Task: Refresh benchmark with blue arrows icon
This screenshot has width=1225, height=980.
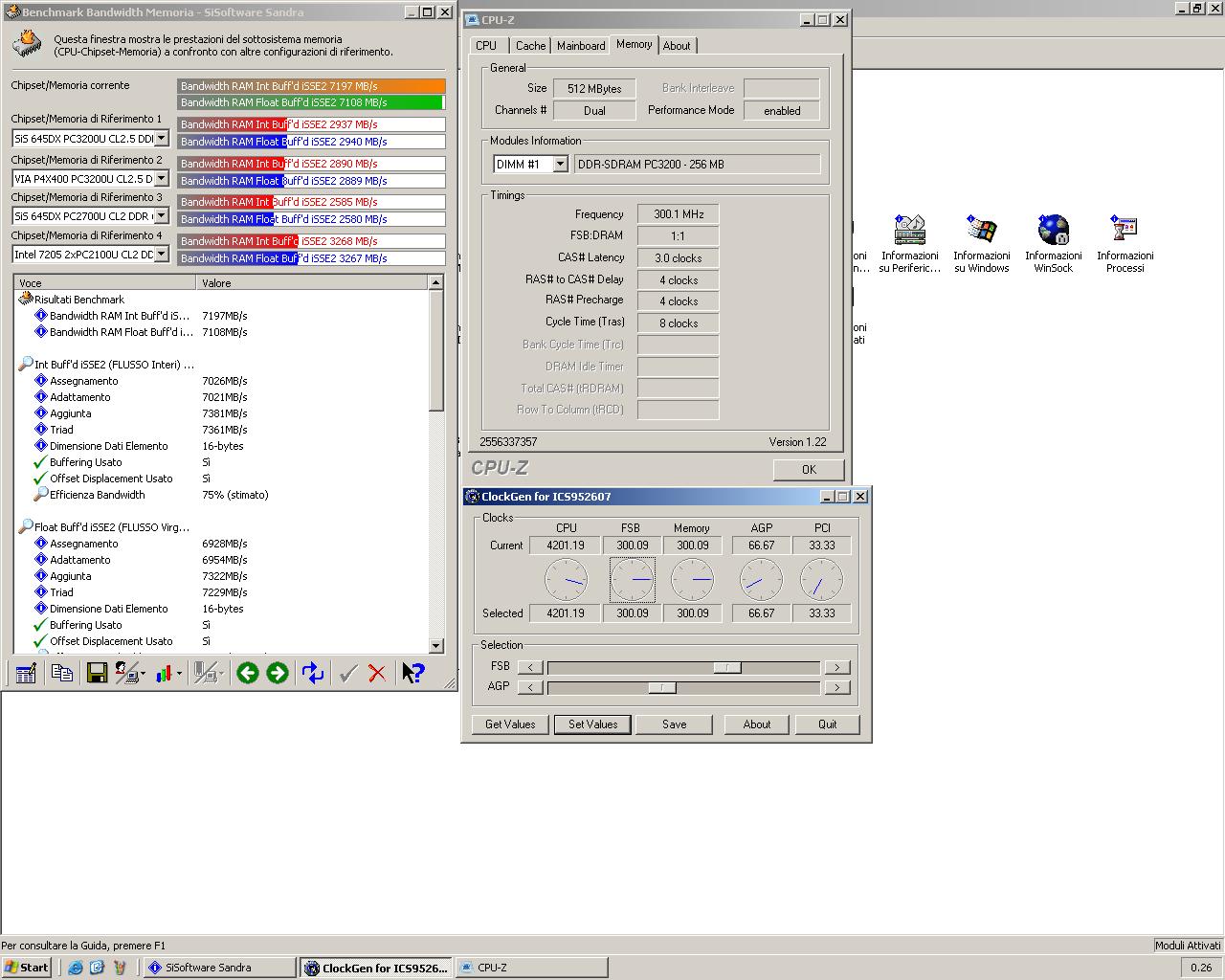Action: [313, 673]
